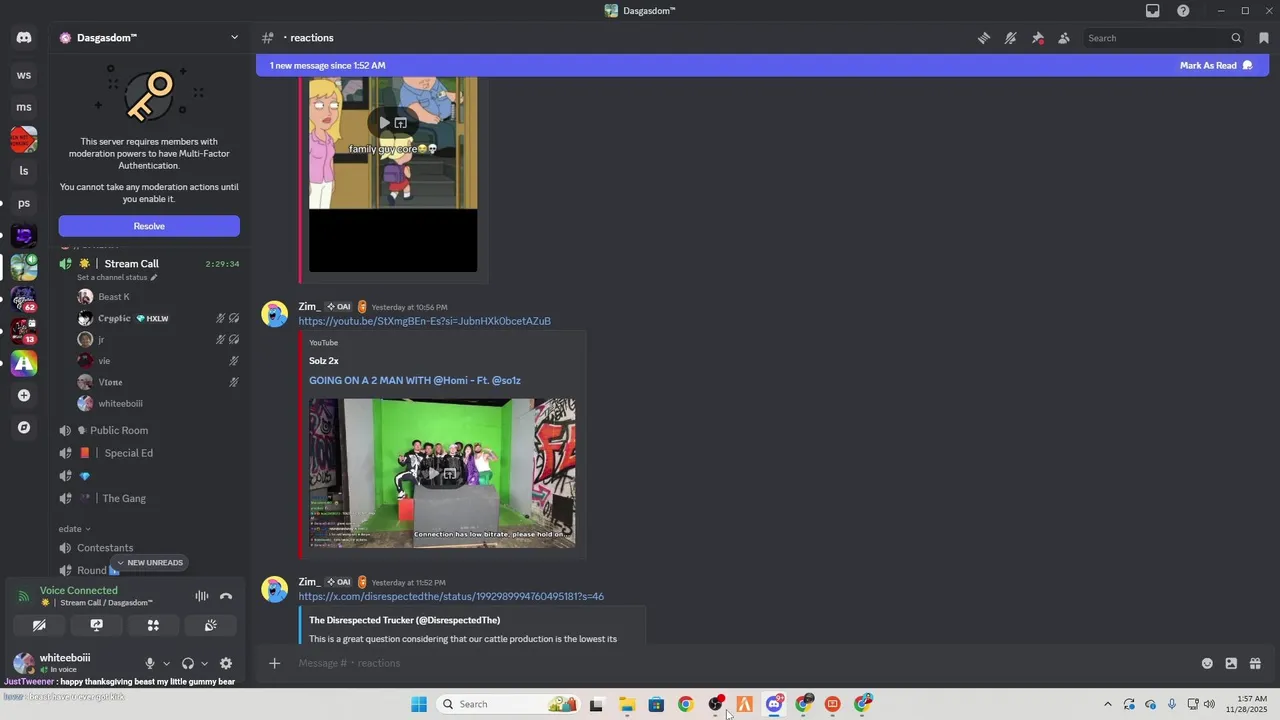1280x720 pixels.
Task: Expand headphone output options chevron
Action: tap(204, 663)
